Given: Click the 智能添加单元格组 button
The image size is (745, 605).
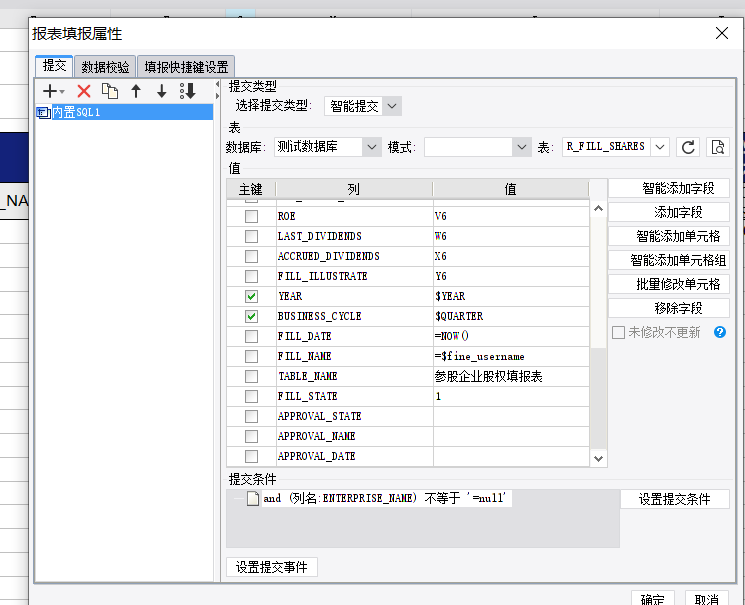Looking at the screenshot, I should [x=669, y=260].
